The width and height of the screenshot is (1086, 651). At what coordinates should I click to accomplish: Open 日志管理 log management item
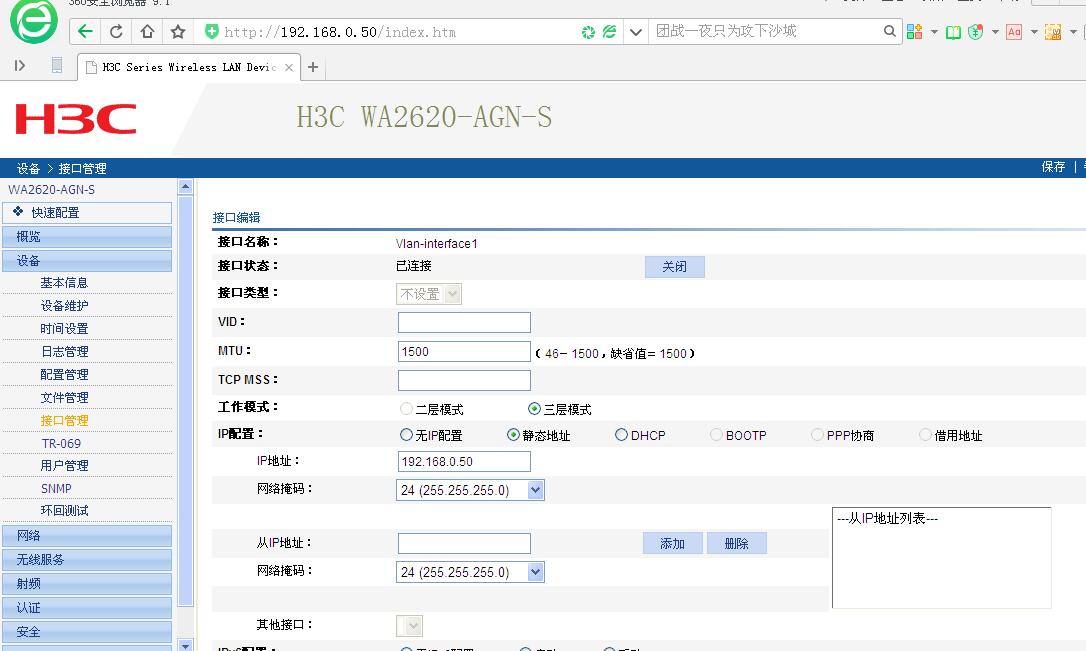64,352
